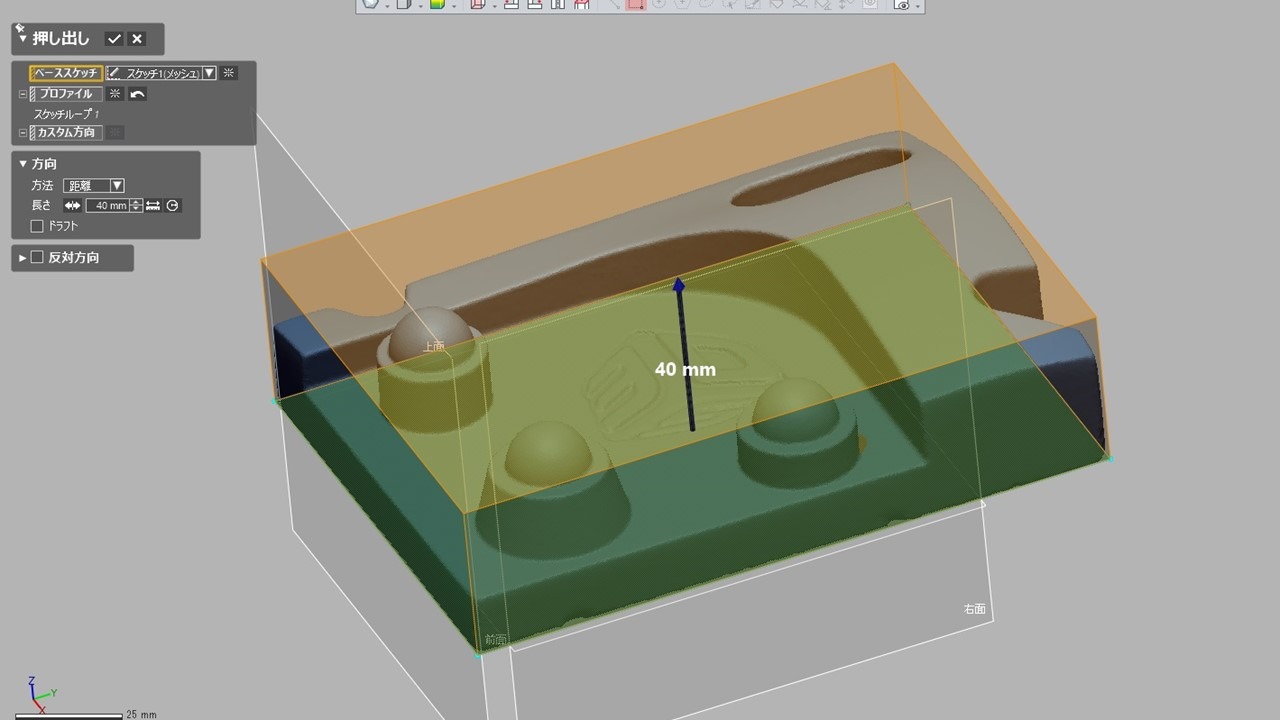Flip the extrude direction with the arrows icon
Image resolution: width=1280 pixels, height=720 pixels.
(72, 206)
